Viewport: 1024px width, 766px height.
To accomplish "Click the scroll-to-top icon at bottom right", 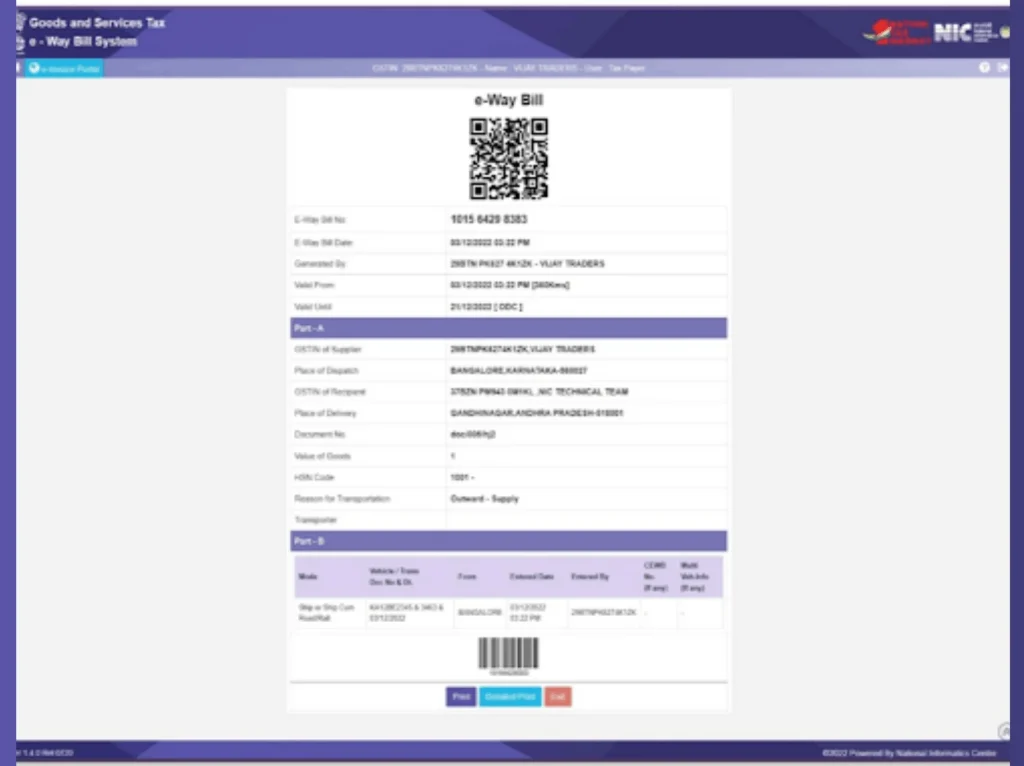I will coord(1004,731).
